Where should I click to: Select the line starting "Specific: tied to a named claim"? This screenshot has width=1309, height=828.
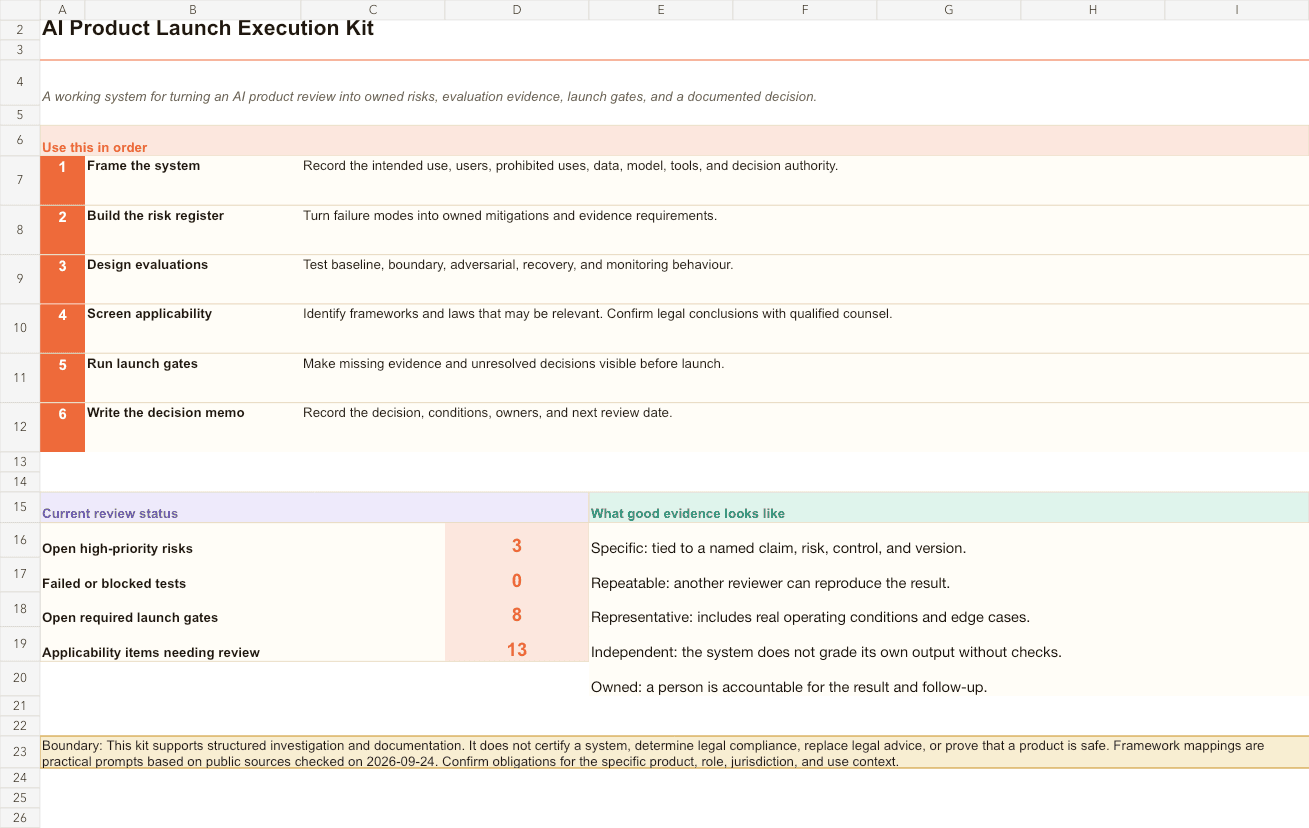click(x=779, y=548)
